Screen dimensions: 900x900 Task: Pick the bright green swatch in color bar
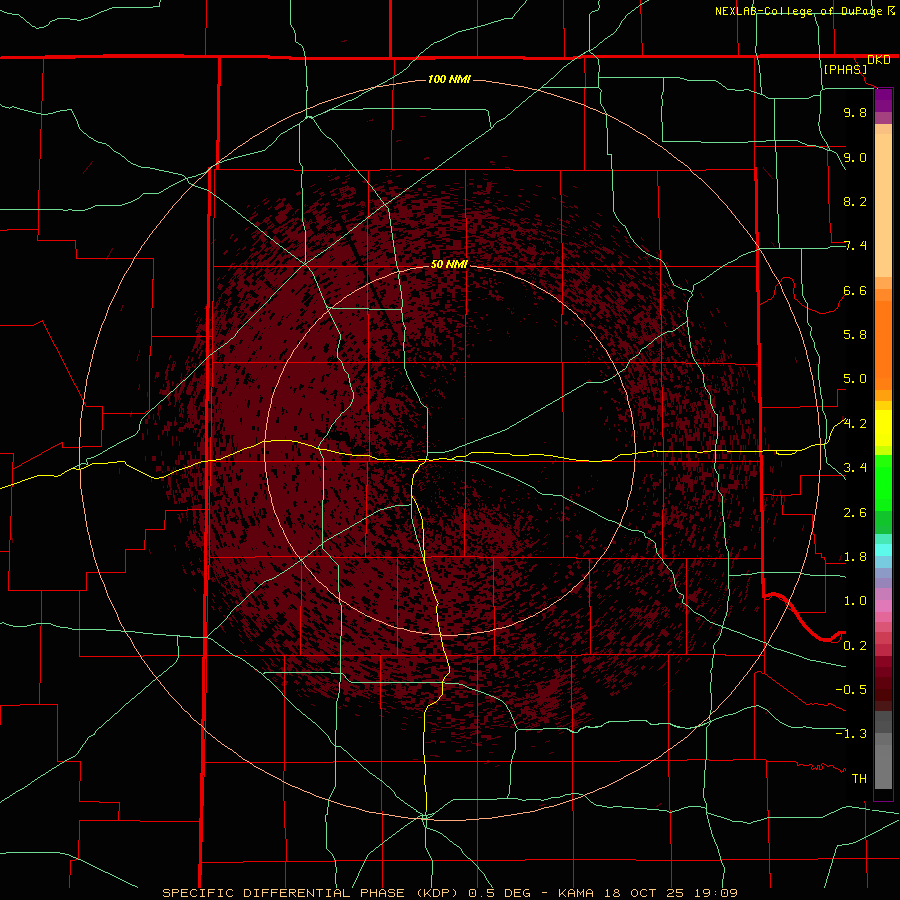click(x=883, y=482)
